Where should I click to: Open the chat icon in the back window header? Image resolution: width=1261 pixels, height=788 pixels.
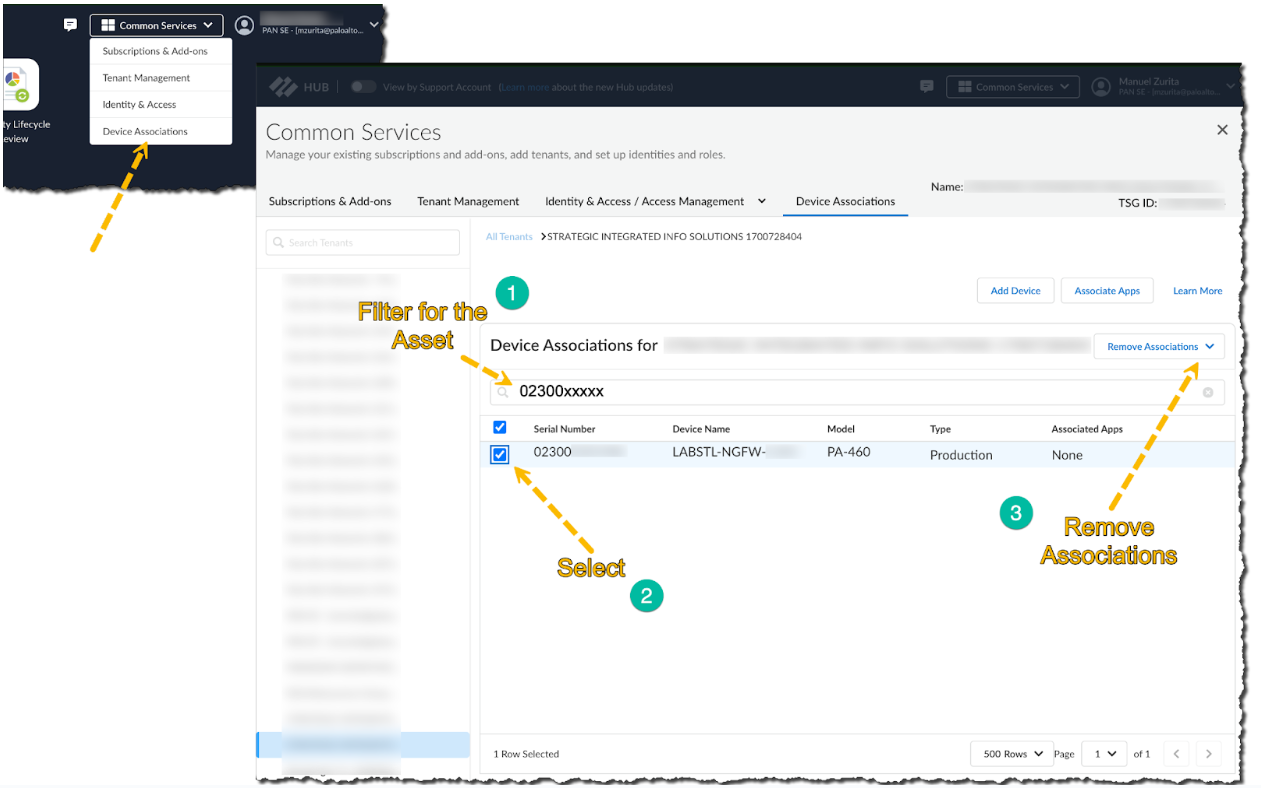(x=70, y=25)
